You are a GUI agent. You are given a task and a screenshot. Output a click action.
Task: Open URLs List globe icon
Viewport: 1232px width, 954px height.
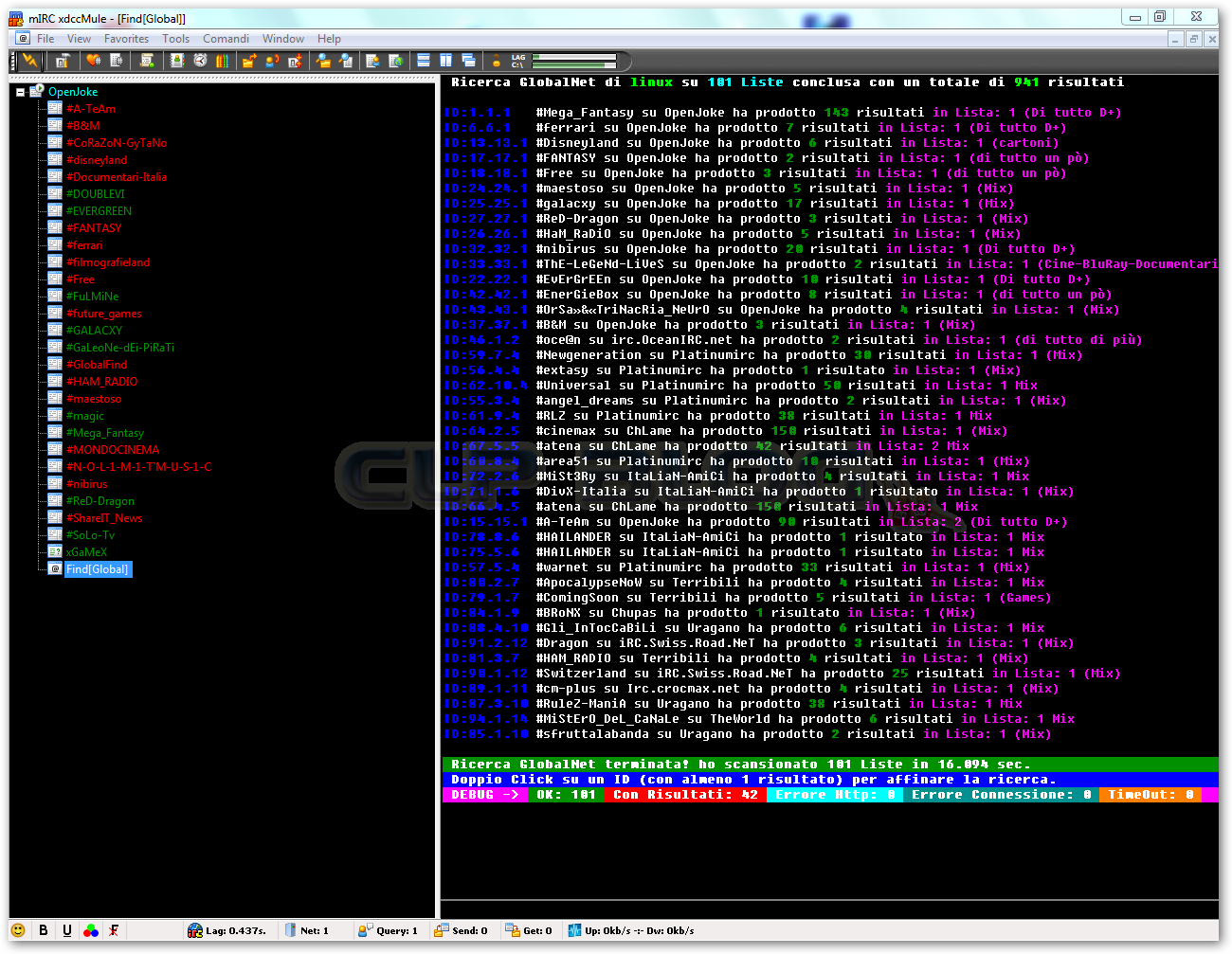pyautogui.click(x=396, y=61)
